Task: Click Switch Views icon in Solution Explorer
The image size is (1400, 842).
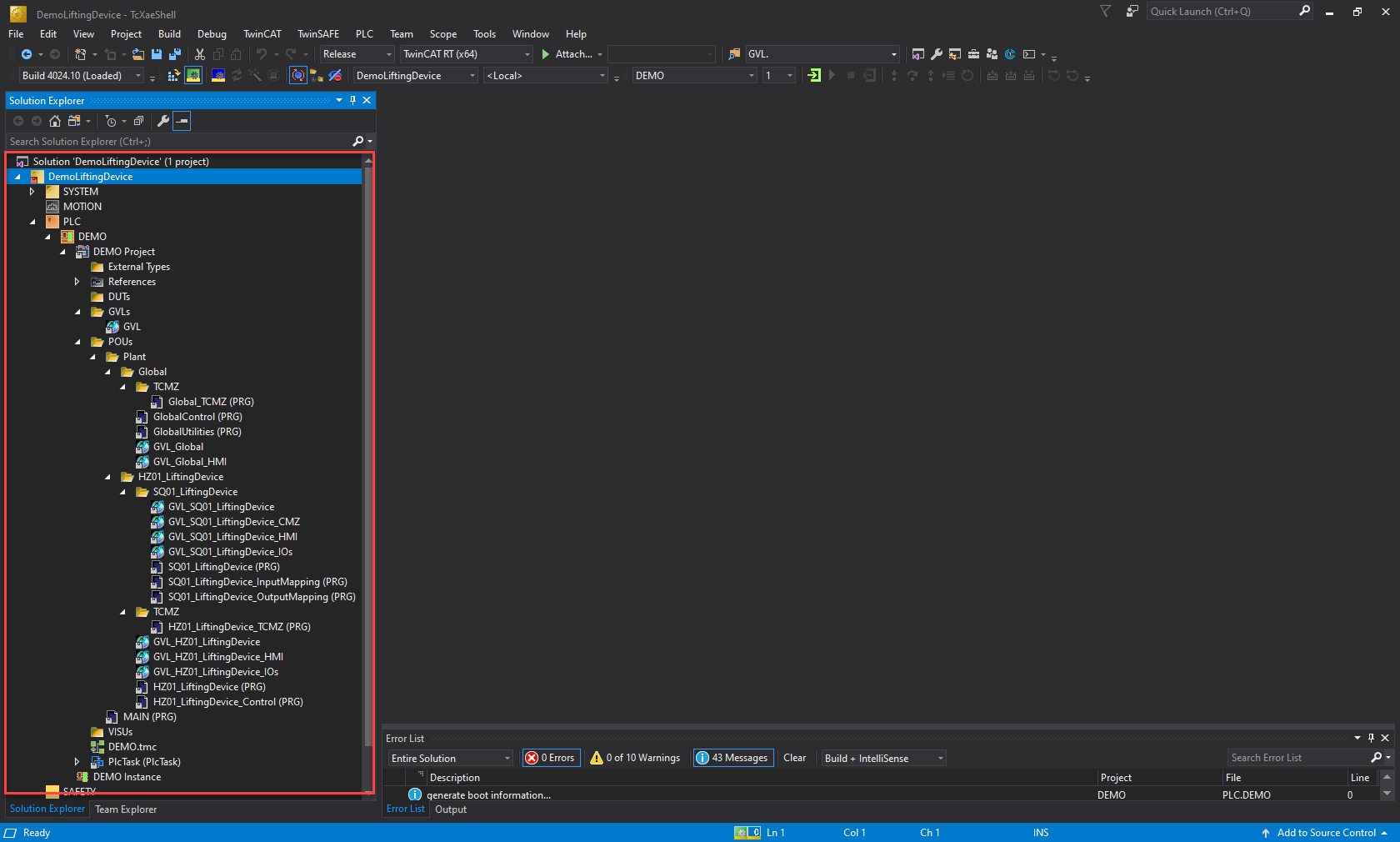Action: (74, 121)
